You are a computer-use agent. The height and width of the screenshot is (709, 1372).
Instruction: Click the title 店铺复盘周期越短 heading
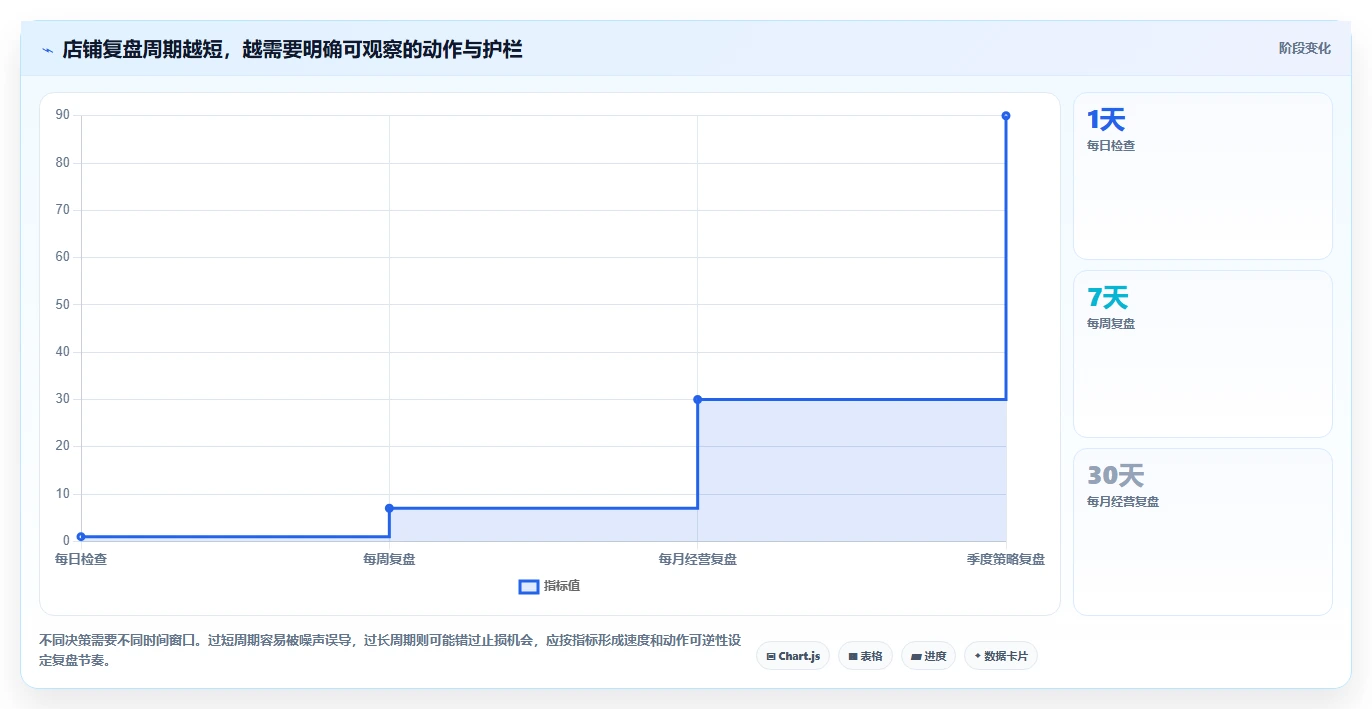(292, 49)
